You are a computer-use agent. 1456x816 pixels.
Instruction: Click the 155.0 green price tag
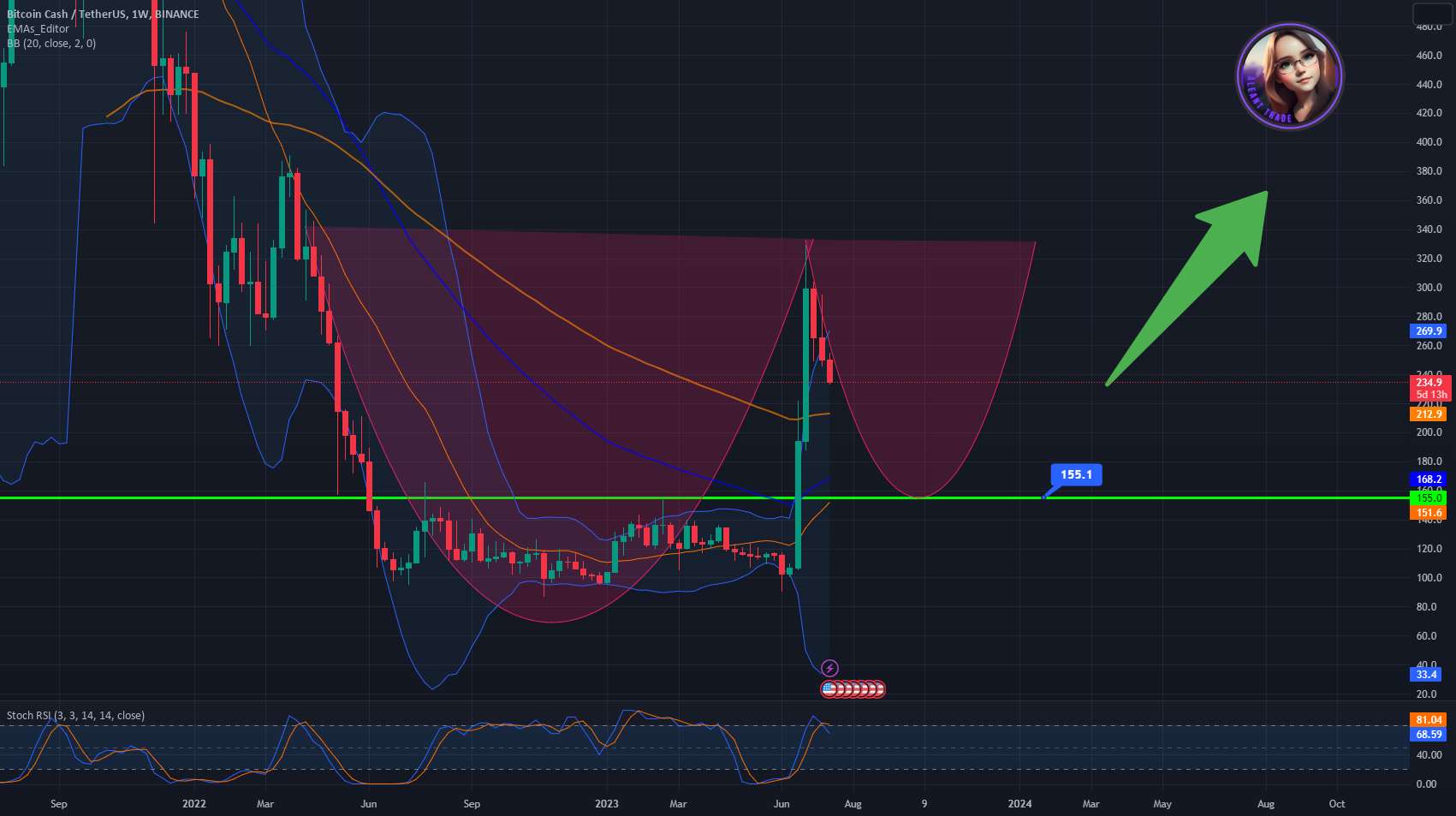tap(1429, 497)
